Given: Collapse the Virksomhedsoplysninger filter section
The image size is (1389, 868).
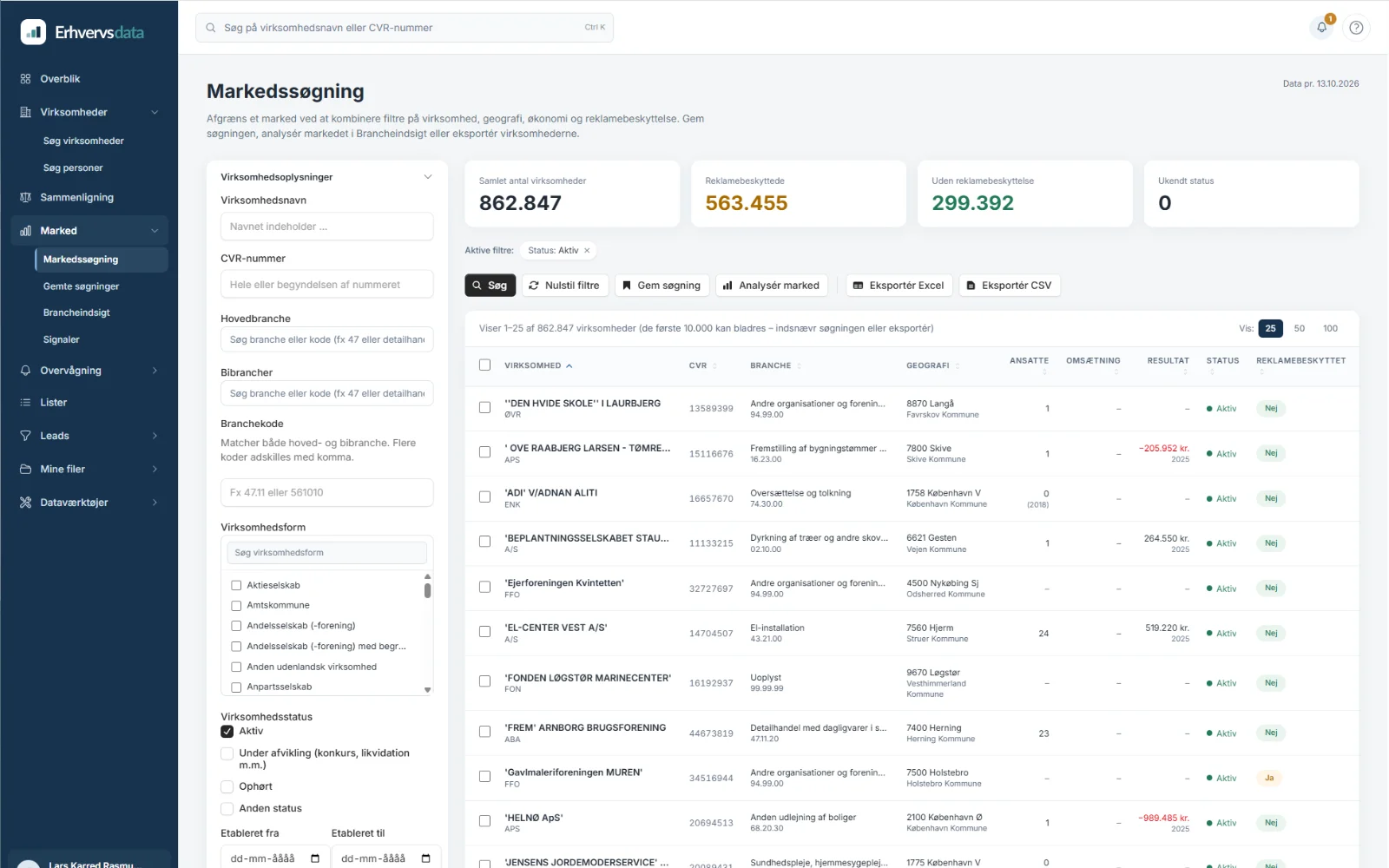Looking at the screenshot, I should point(428,177).
